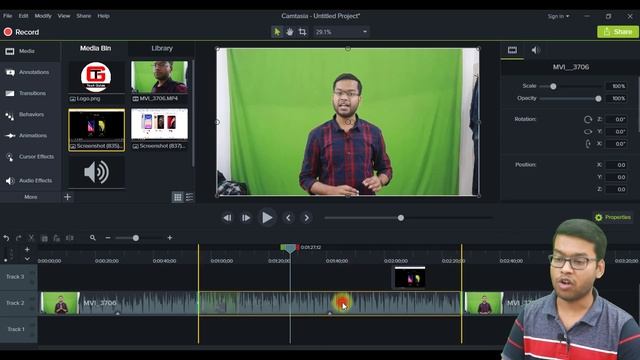Click the add media plus button
This screenshot has height=360, width=640.
click(x=67, y=197)
